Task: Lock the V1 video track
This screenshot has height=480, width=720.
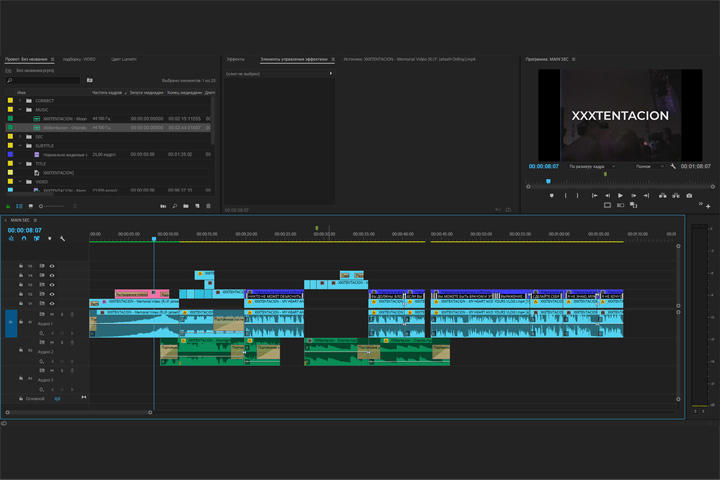Action: click(x=21, y=304)
